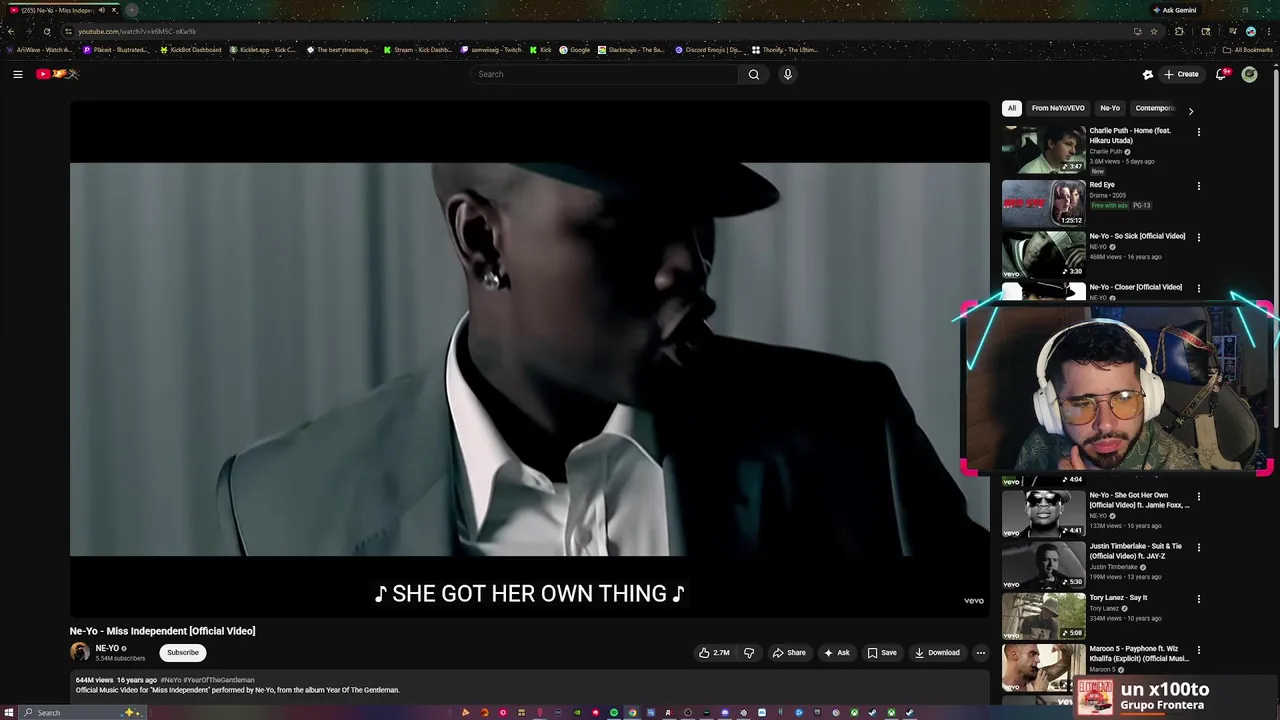This screenshot has height=720, width=1280.
Task: Click the Share button
Action: (x=789, y=653)
